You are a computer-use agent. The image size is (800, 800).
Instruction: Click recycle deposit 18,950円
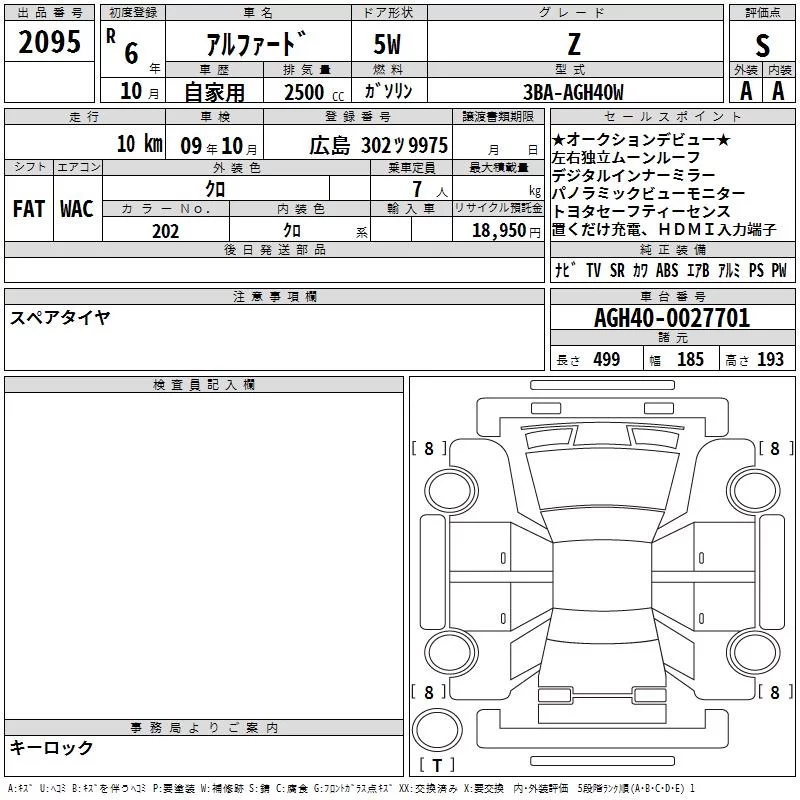pyautogui.click(x=506, y=231)
